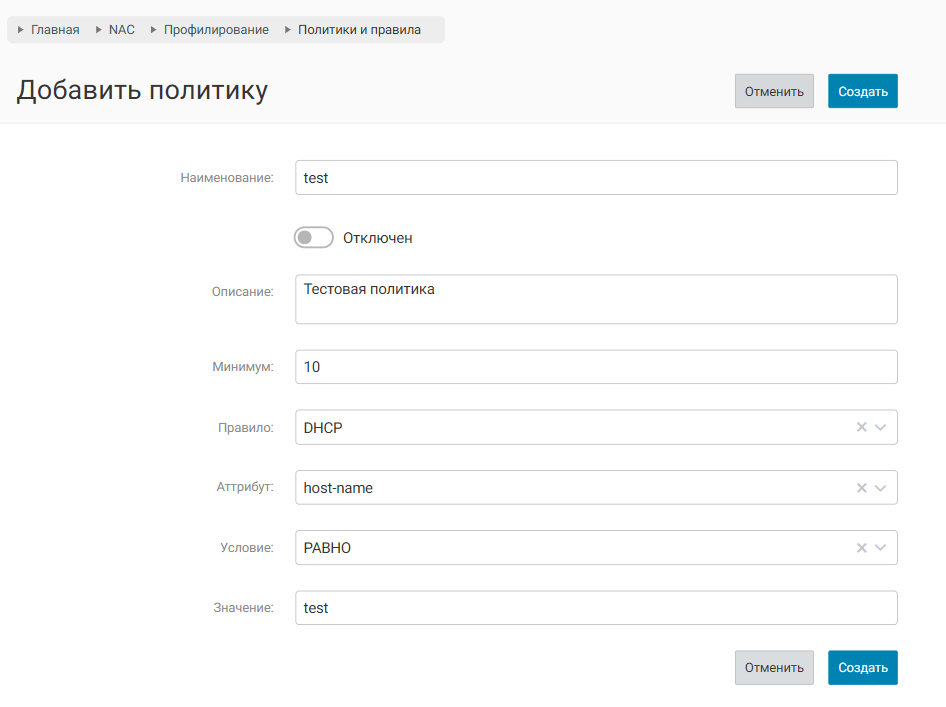The image size is (946, 707).
Task: Click into the Описание text area
Action: pos(596,299)
